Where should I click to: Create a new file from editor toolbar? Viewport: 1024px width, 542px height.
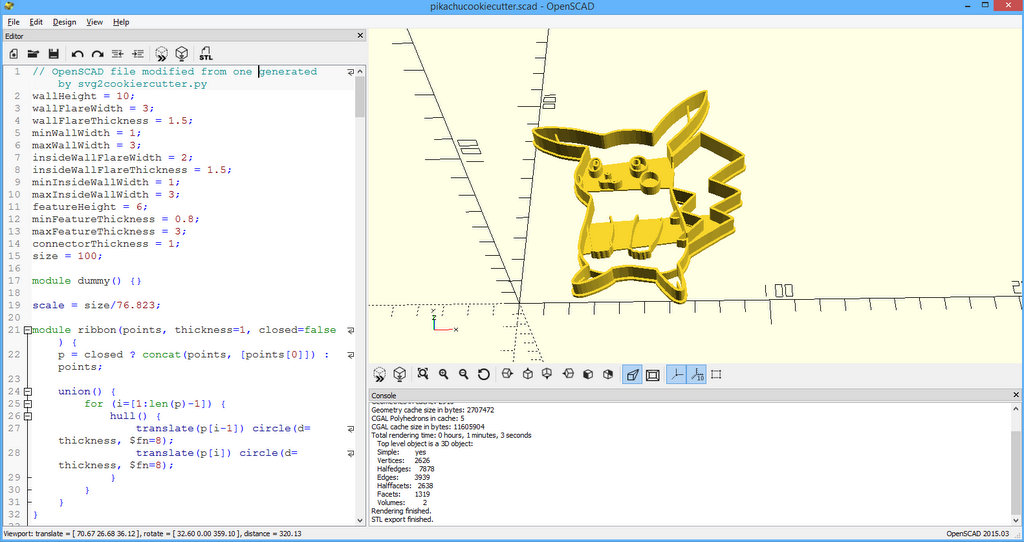click(x=14, y=54)
